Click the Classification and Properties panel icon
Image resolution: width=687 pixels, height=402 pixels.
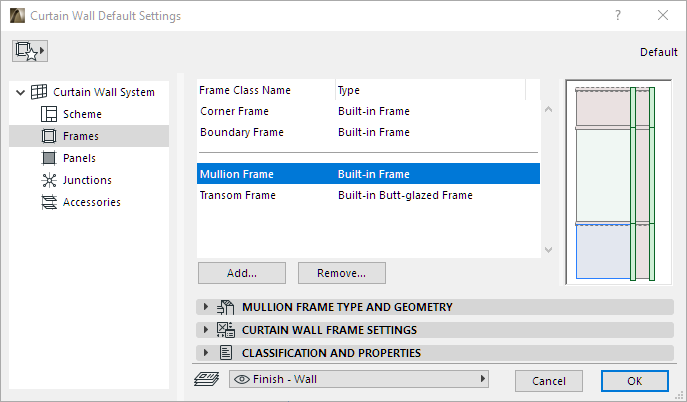coord(225,352)
